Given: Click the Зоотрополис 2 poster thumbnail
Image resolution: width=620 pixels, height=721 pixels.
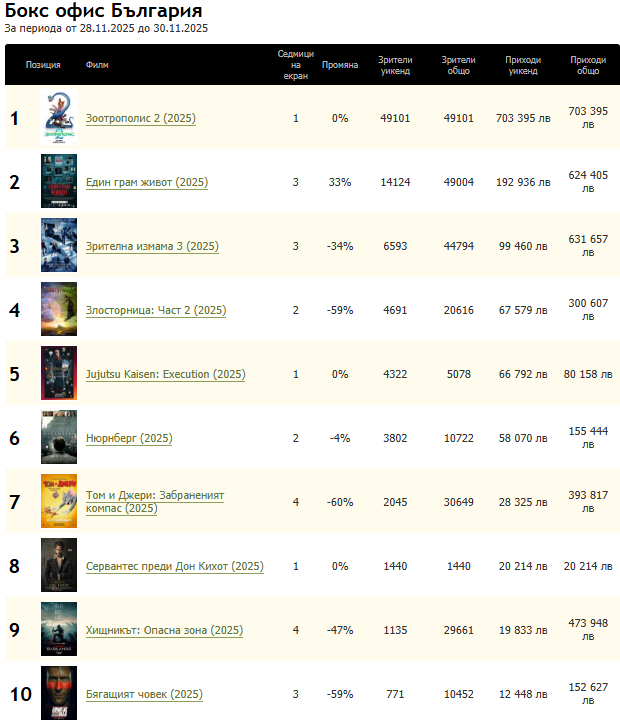Looking at the screenshot, I should pyautogui.click(x=58, y=118).
